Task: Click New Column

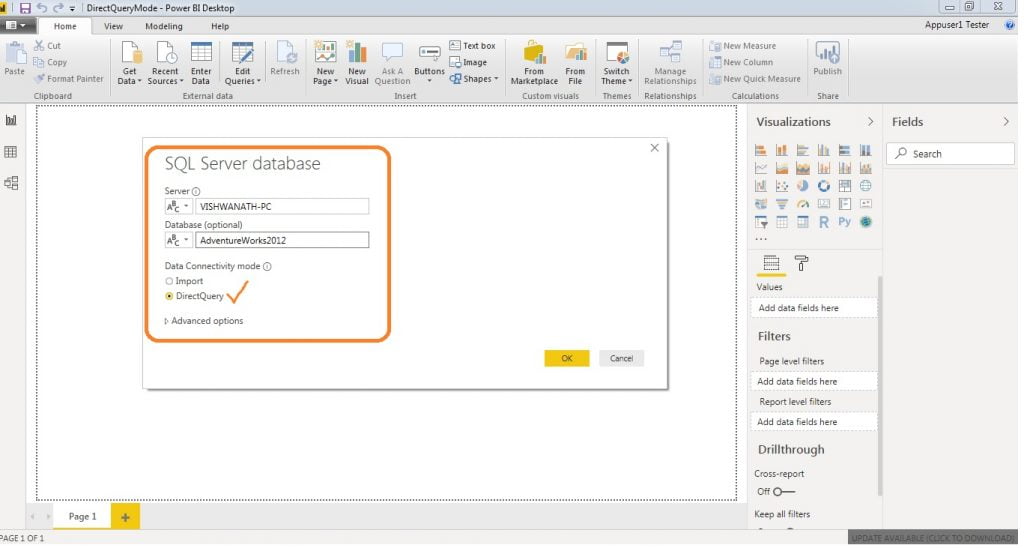Action: 741,62
